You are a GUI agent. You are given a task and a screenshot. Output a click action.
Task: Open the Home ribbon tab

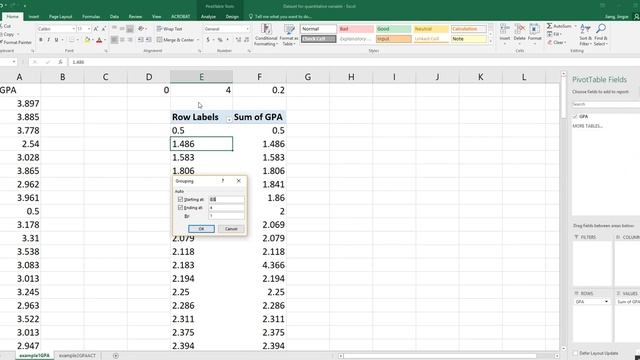coord(13,17)
